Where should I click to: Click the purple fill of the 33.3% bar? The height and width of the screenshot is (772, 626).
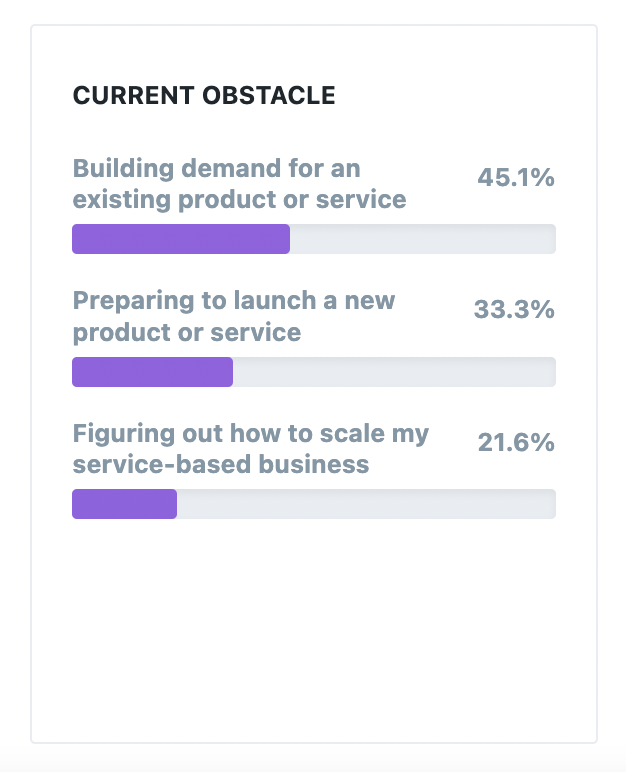point(153,372)
